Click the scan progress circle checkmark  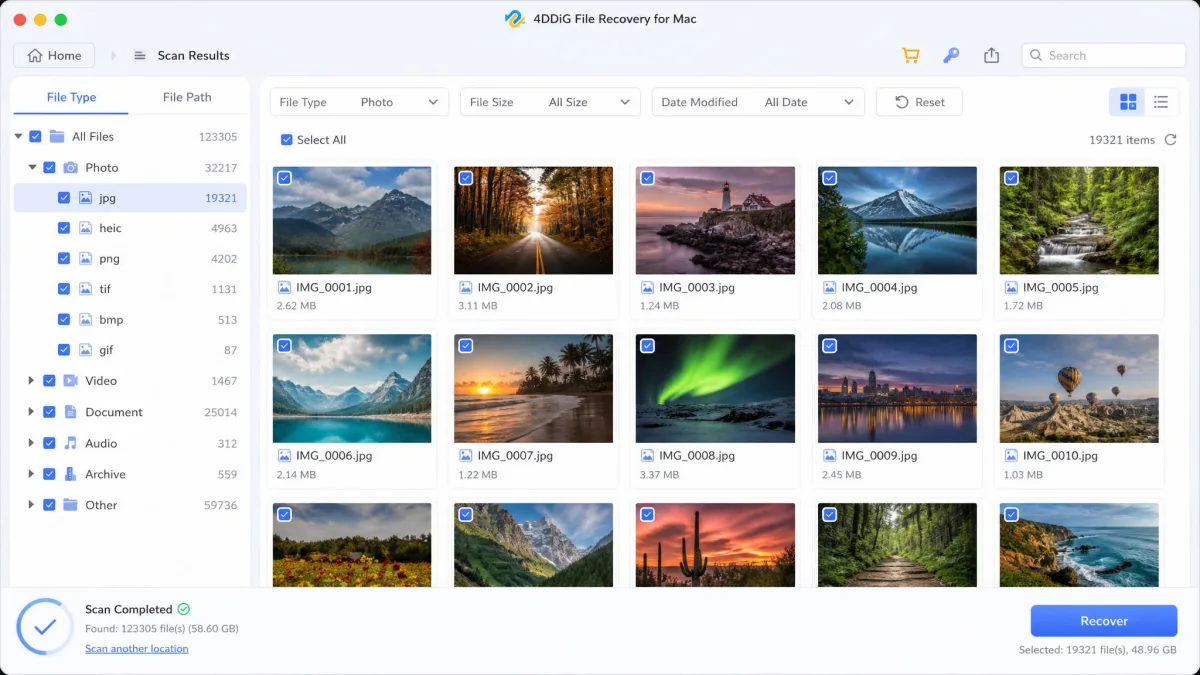[45, 627]
